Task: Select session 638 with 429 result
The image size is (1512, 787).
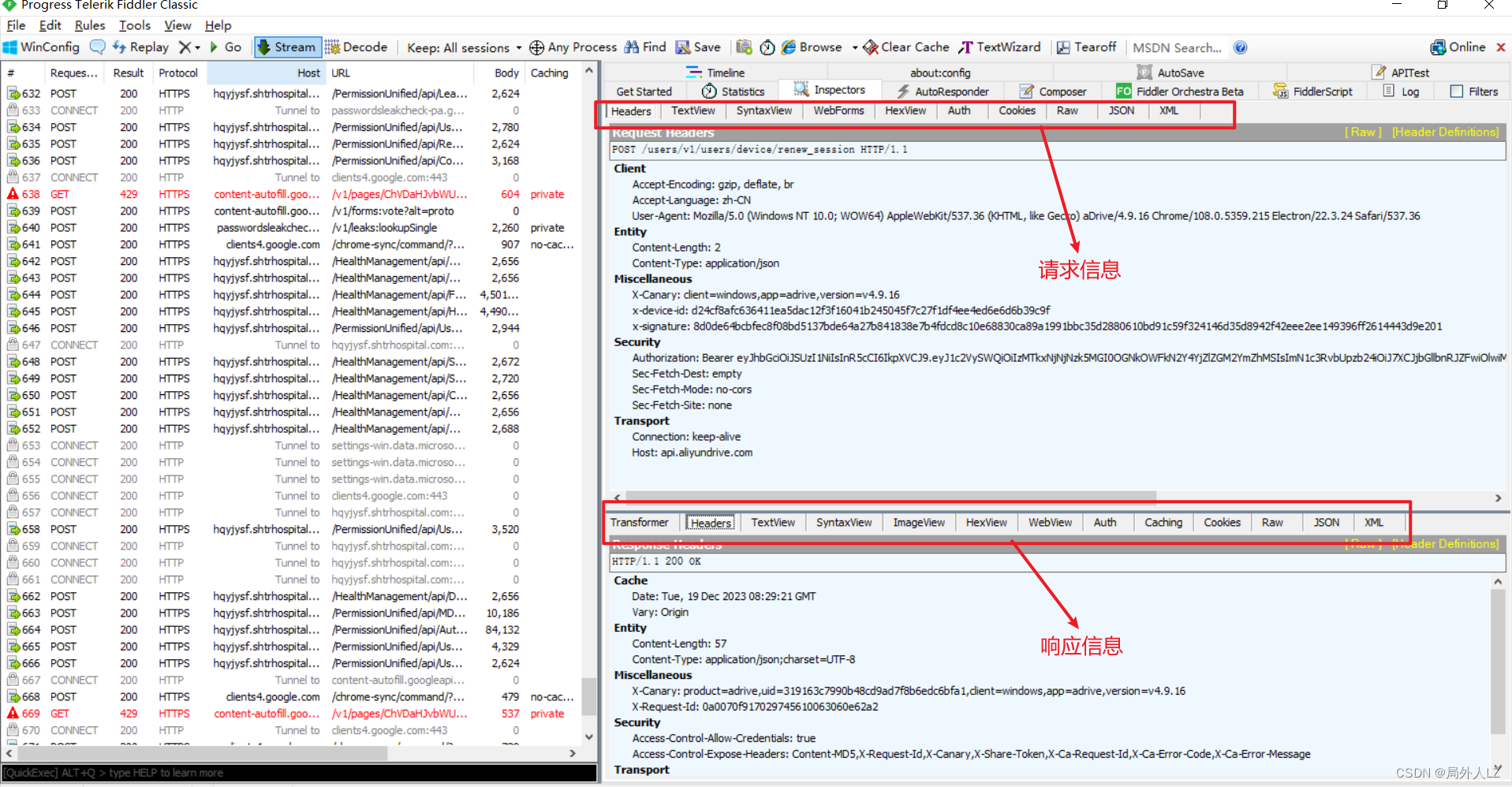Action: click(x=292, y=194)
